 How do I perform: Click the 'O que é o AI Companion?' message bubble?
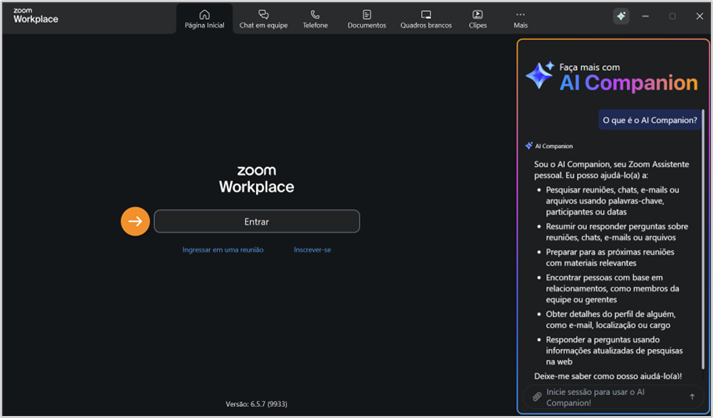tap(650, 120)
